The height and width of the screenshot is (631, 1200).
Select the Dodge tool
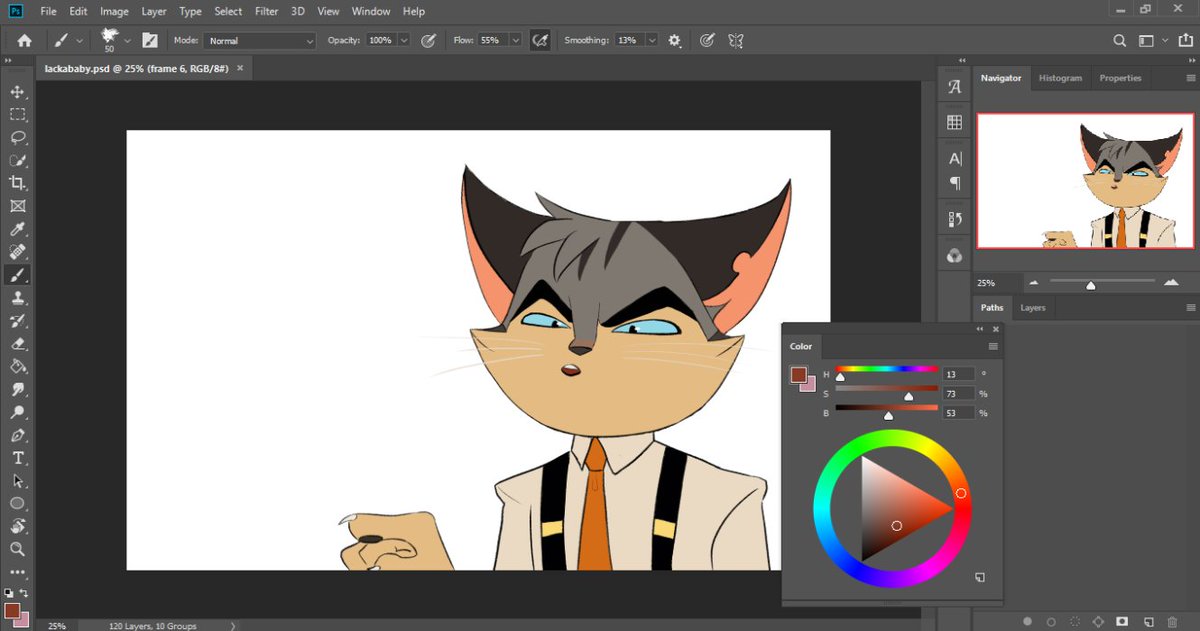click(x=17, y=412)
